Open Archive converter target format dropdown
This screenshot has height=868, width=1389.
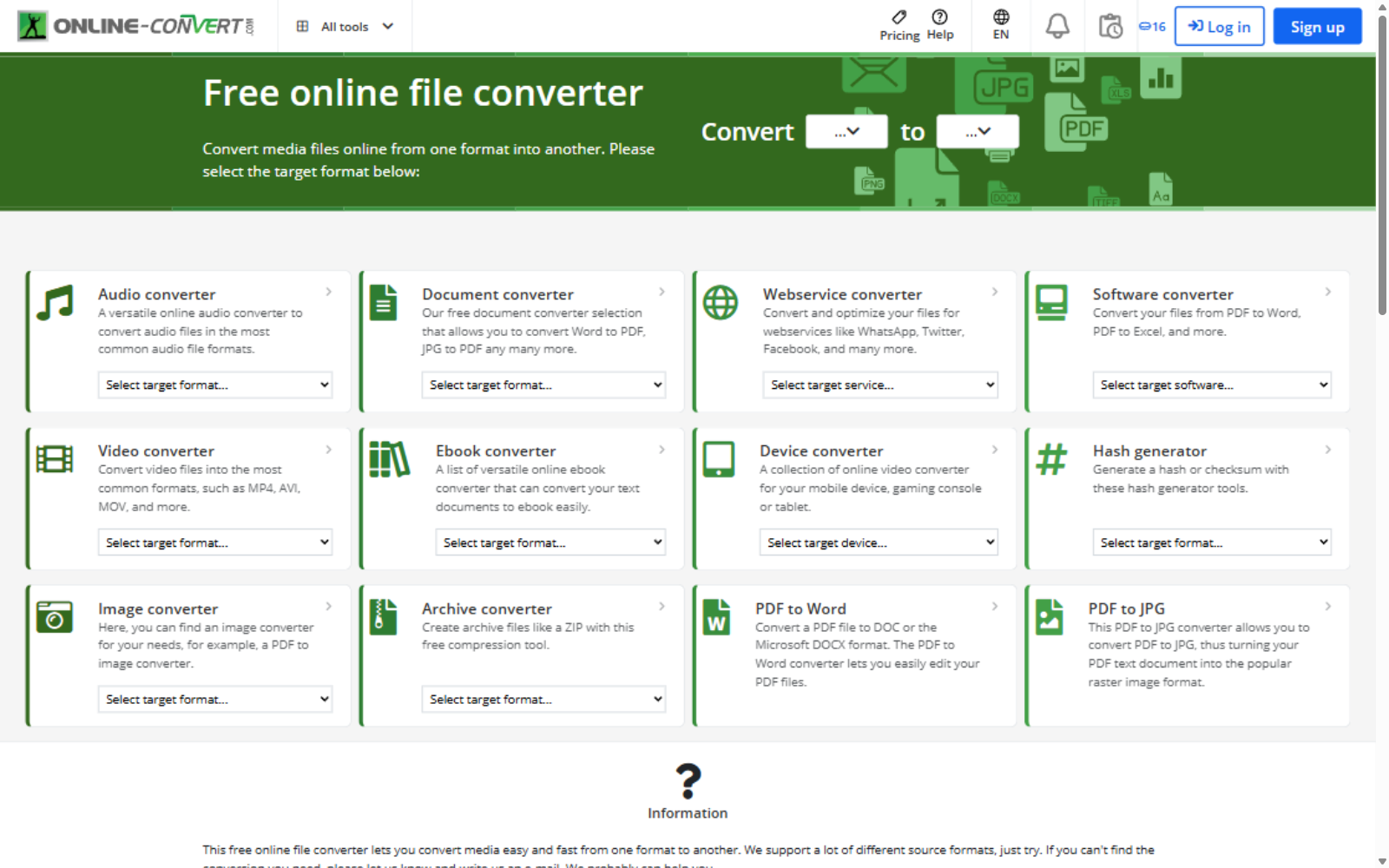click(543, 699)
